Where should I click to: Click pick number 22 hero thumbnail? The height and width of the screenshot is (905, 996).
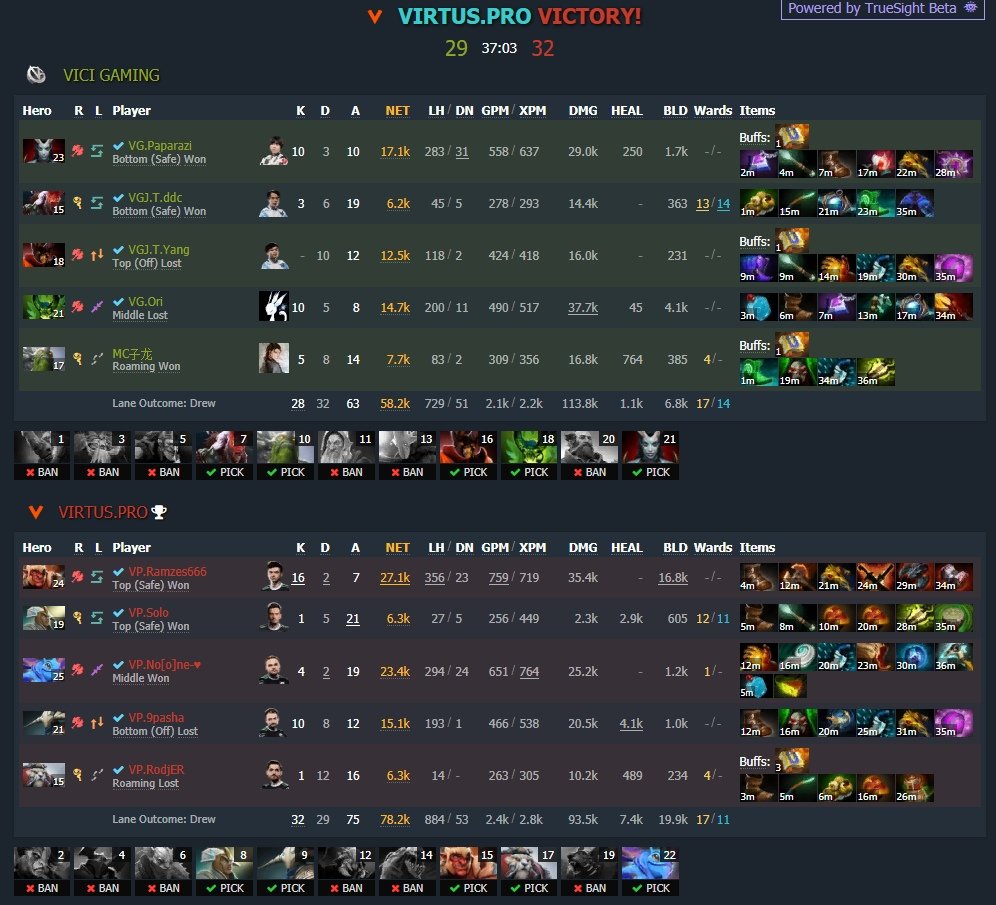point(650,863)
